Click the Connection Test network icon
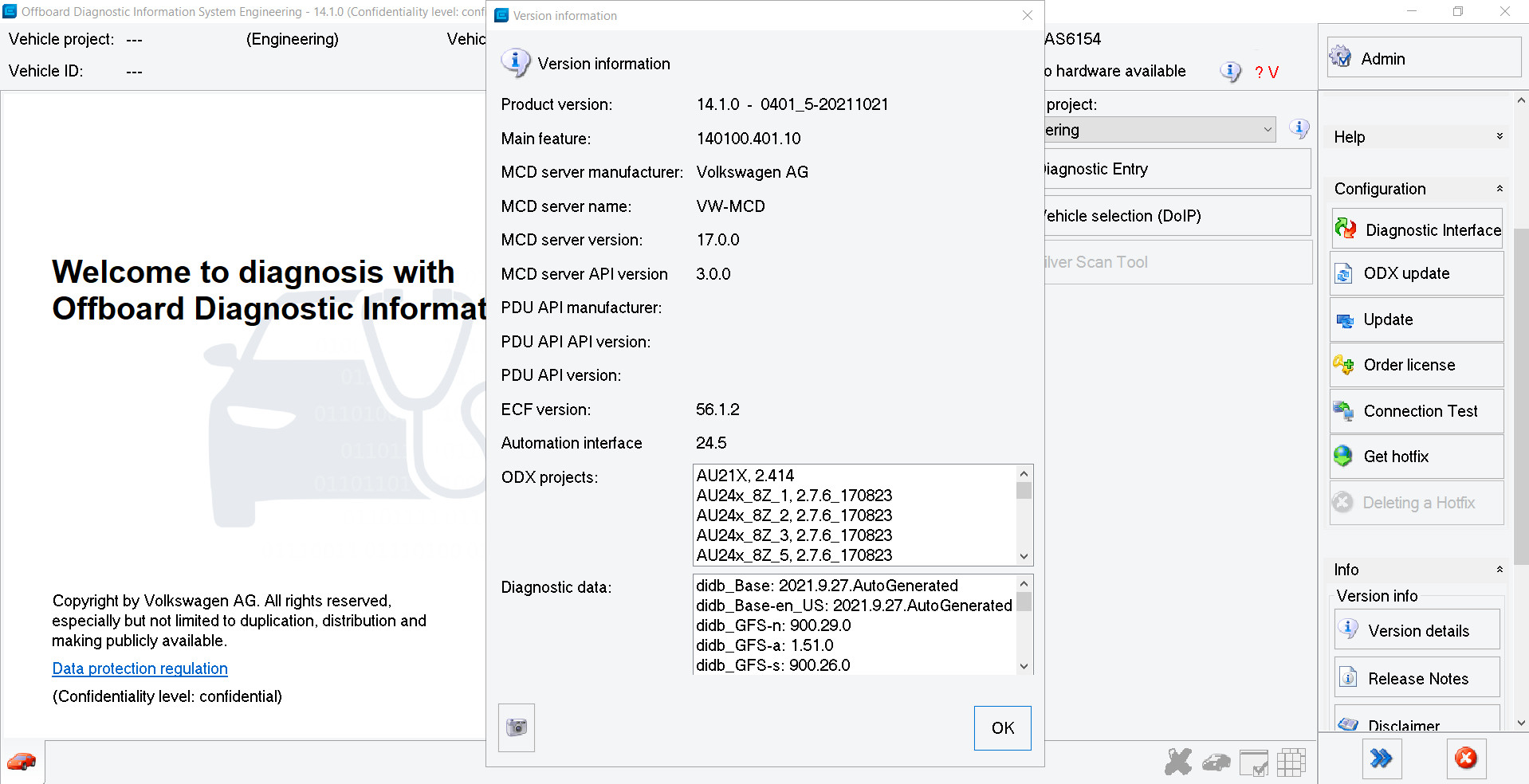 click(x=1343, y=410)
